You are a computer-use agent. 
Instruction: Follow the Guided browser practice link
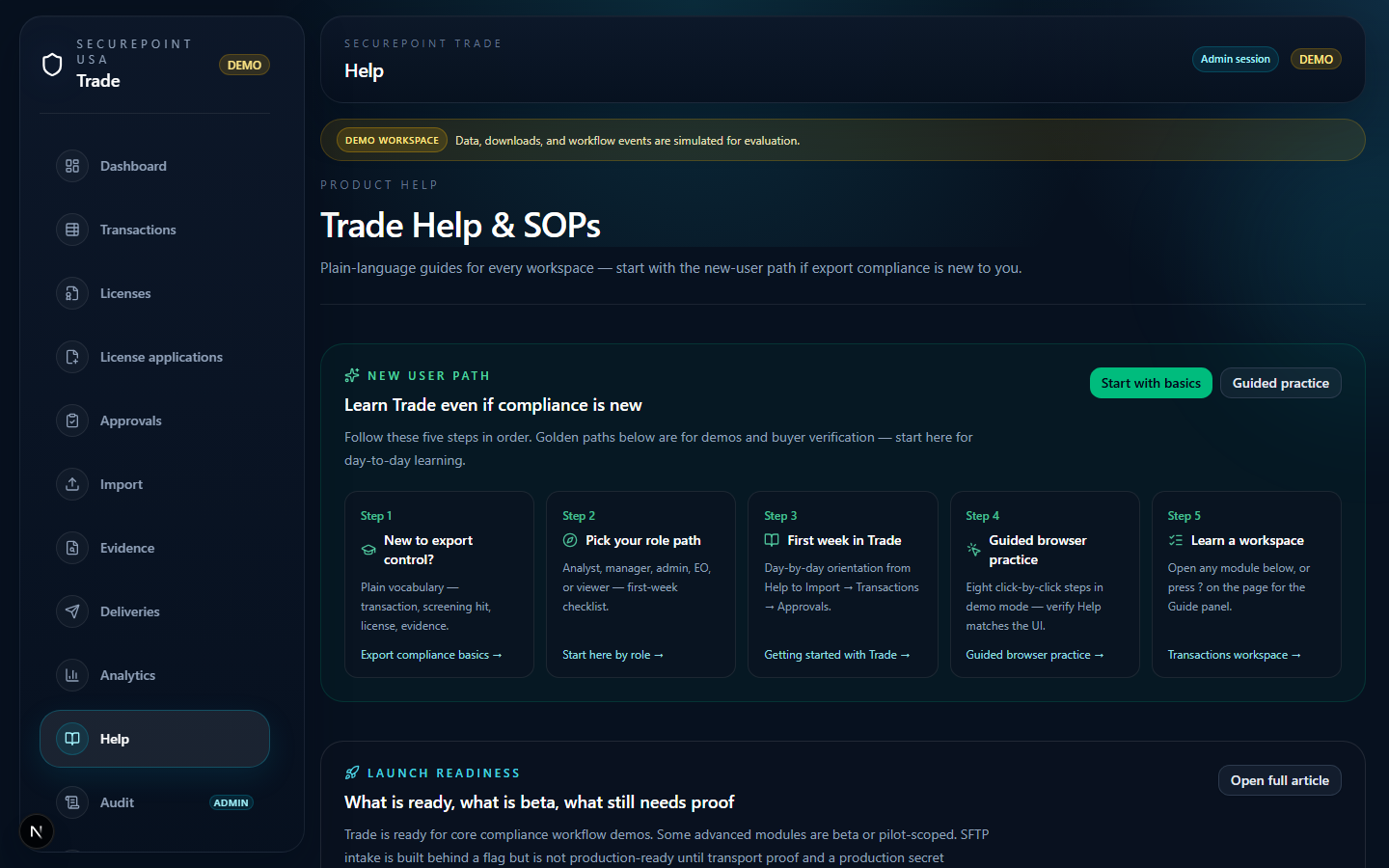coord(1034,655)
